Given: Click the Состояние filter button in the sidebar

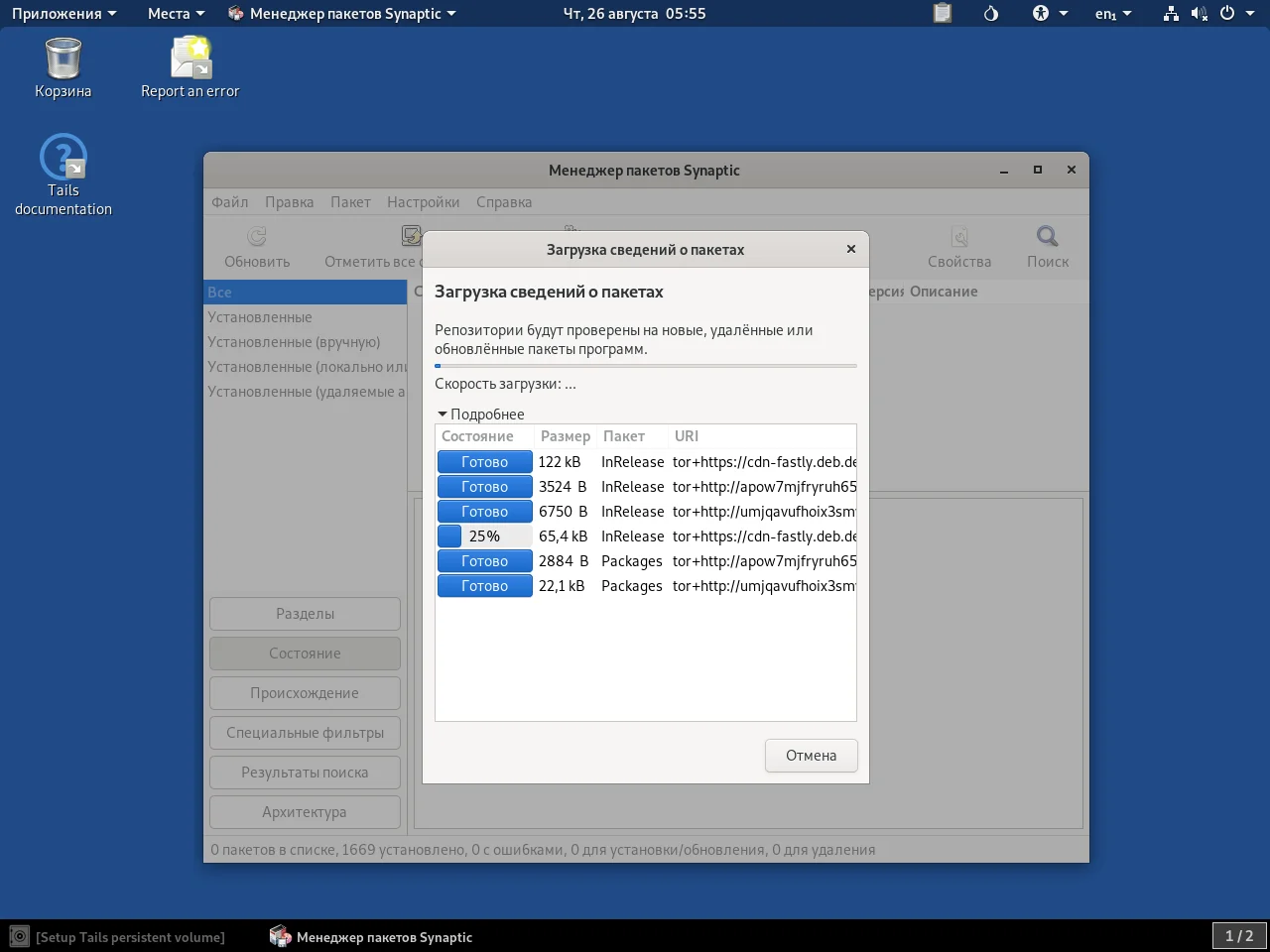Looking at the screenshot, I should [x=305, y=654].
